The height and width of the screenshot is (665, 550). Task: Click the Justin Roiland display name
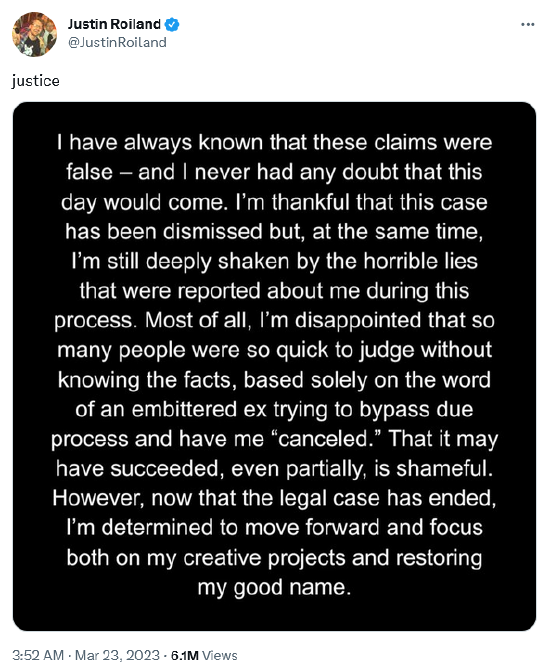pyautogui.click(x=114, y=24)
